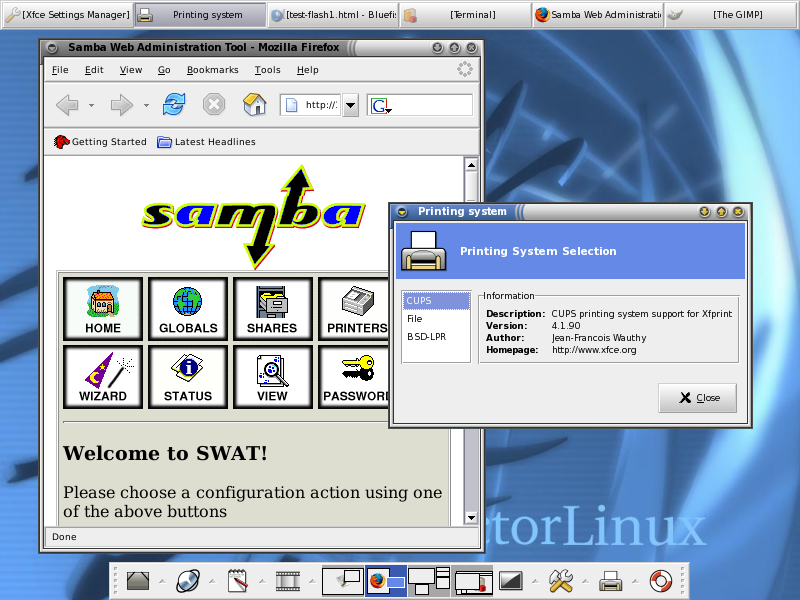Click the Firefox page scrollbar down arrow
The width and height of the screenshot is (800, 600).
coord(471,517)
